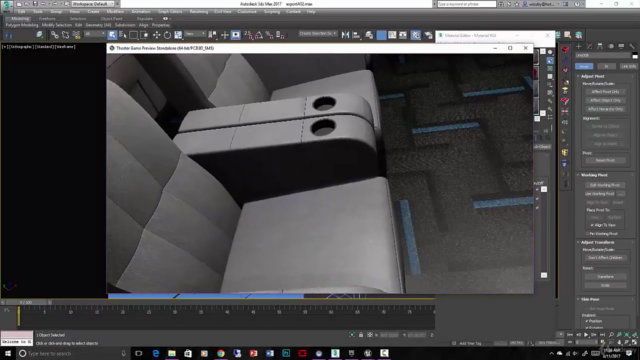Click the Mirror tool icon
Screen dimensions: 640x360
[x=345, y=35]
